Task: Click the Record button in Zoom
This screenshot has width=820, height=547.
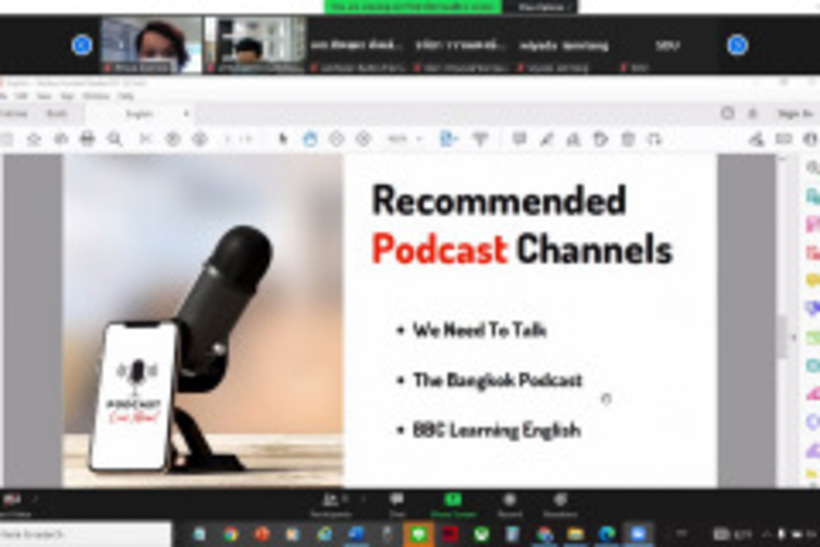Action: pyautogui.click(x=509, y=503)
